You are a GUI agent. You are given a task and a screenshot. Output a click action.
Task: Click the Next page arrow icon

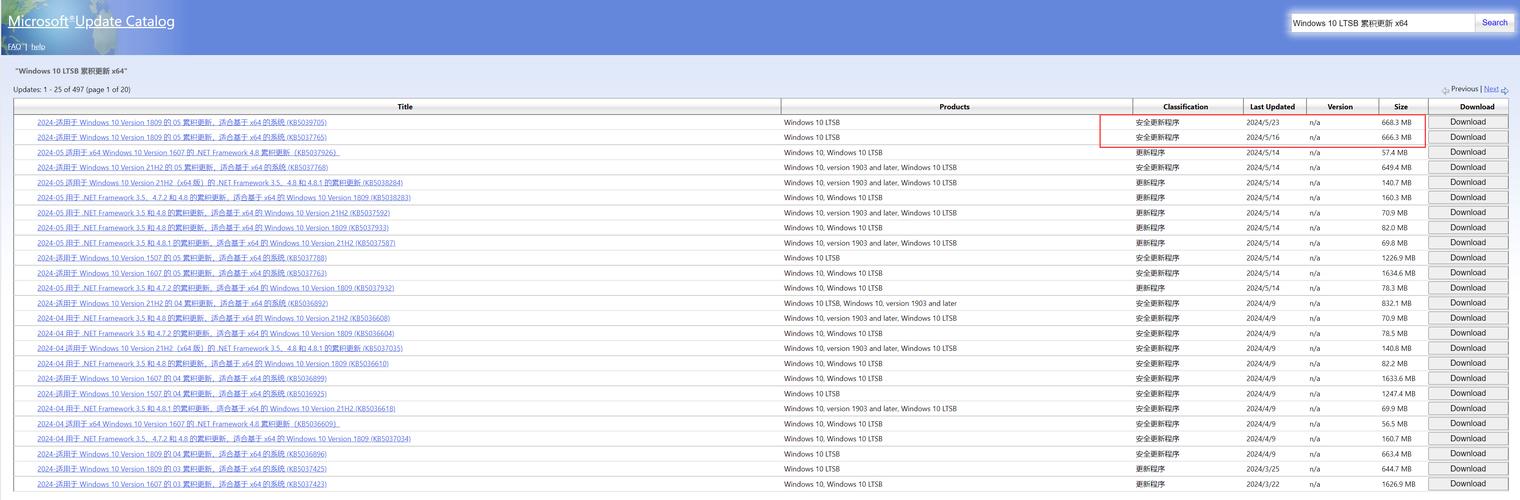pos(1505,90)
